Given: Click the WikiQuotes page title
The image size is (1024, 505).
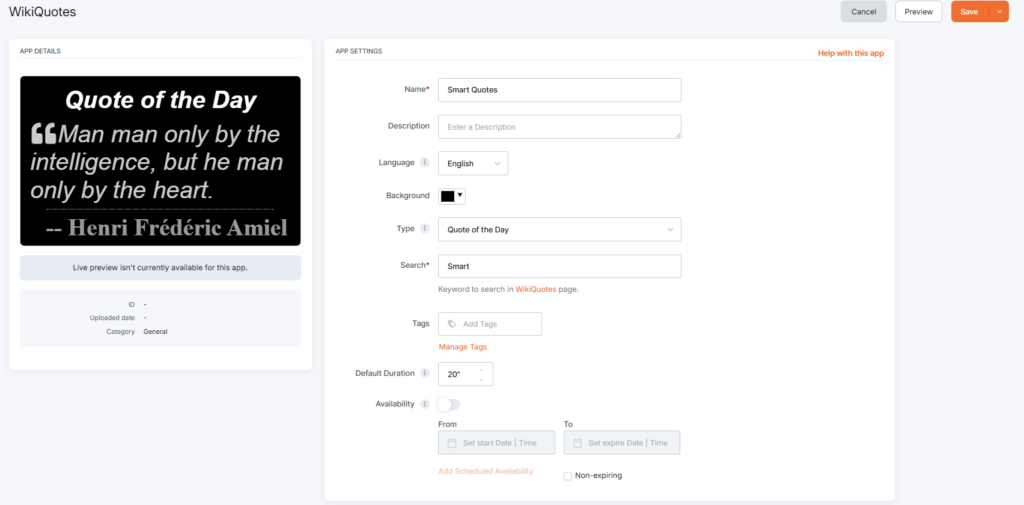Looking at the screenshot, I should pos(42,12).
